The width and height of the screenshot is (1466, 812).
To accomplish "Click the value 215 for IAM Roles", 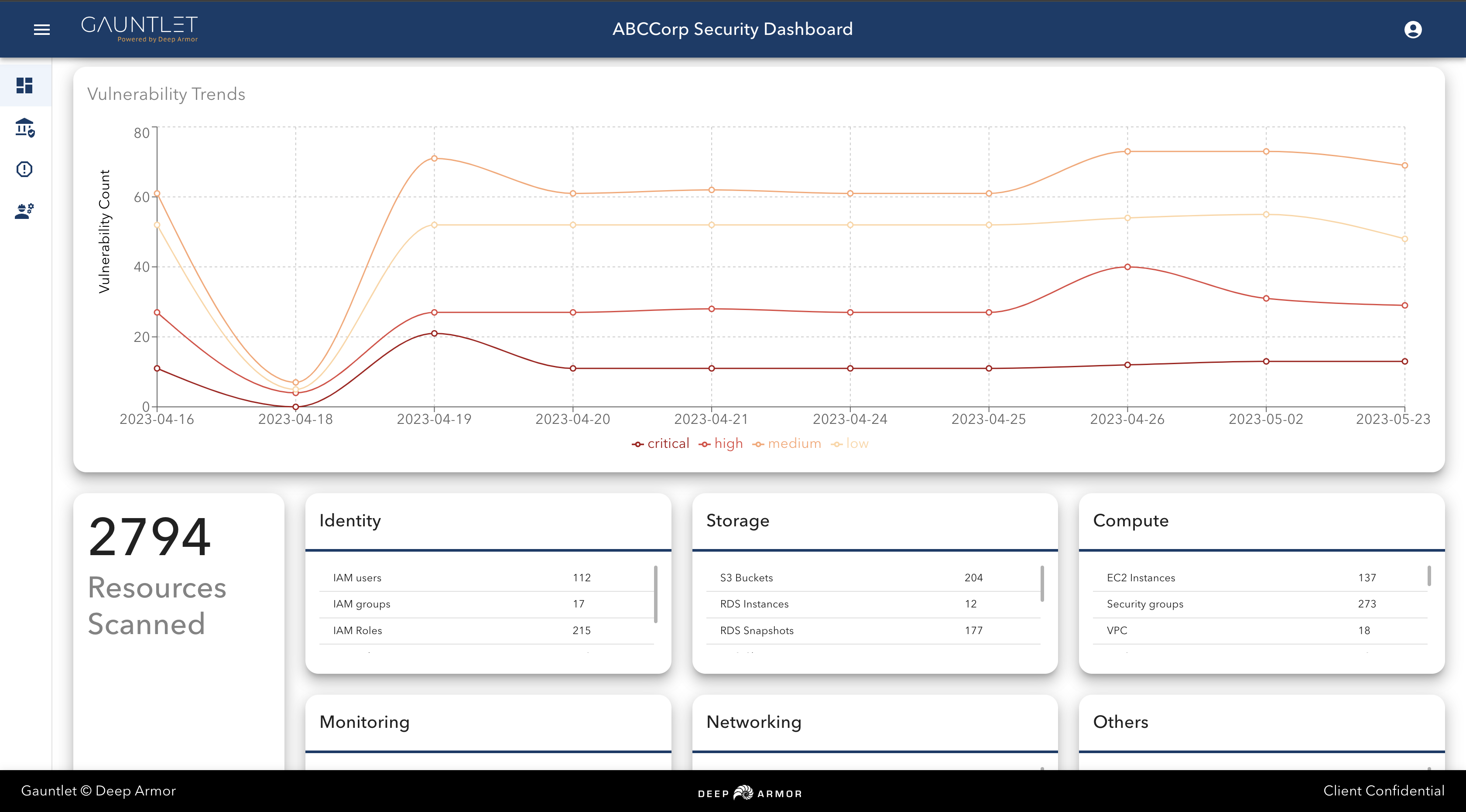I will (582, 631).
